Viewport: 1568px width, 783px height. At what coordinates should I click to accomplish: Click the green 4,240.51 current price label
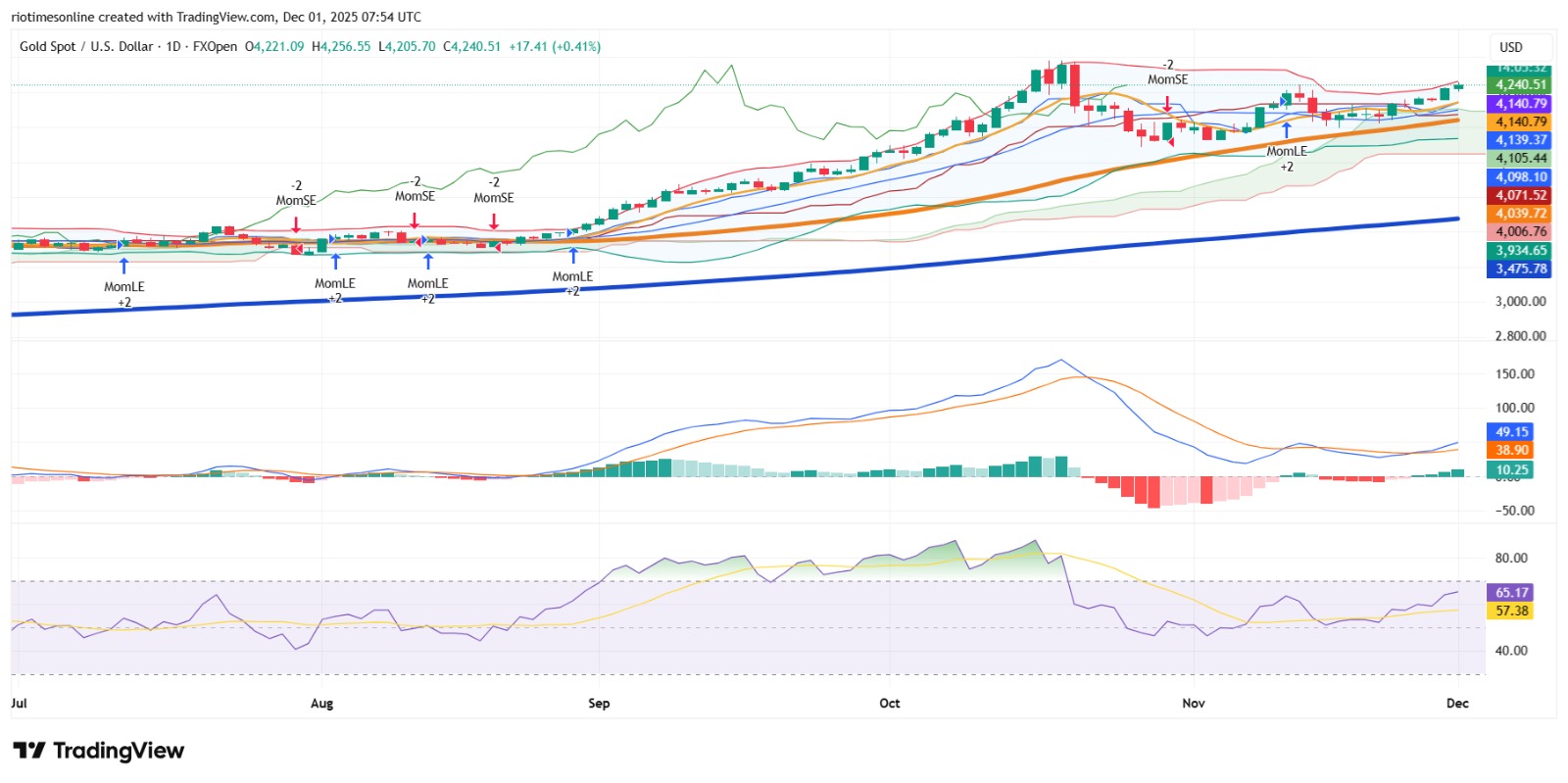(1520, 85)
